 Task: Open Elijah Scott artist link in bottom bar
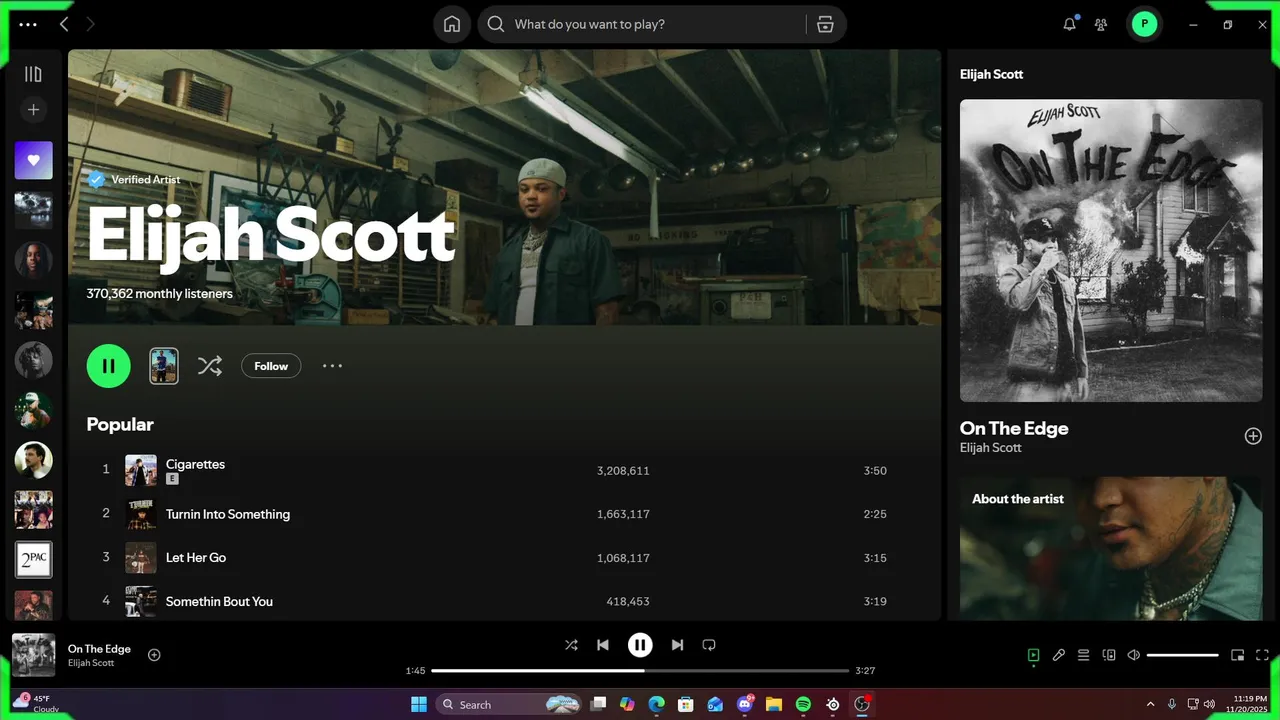pos(91,663)
